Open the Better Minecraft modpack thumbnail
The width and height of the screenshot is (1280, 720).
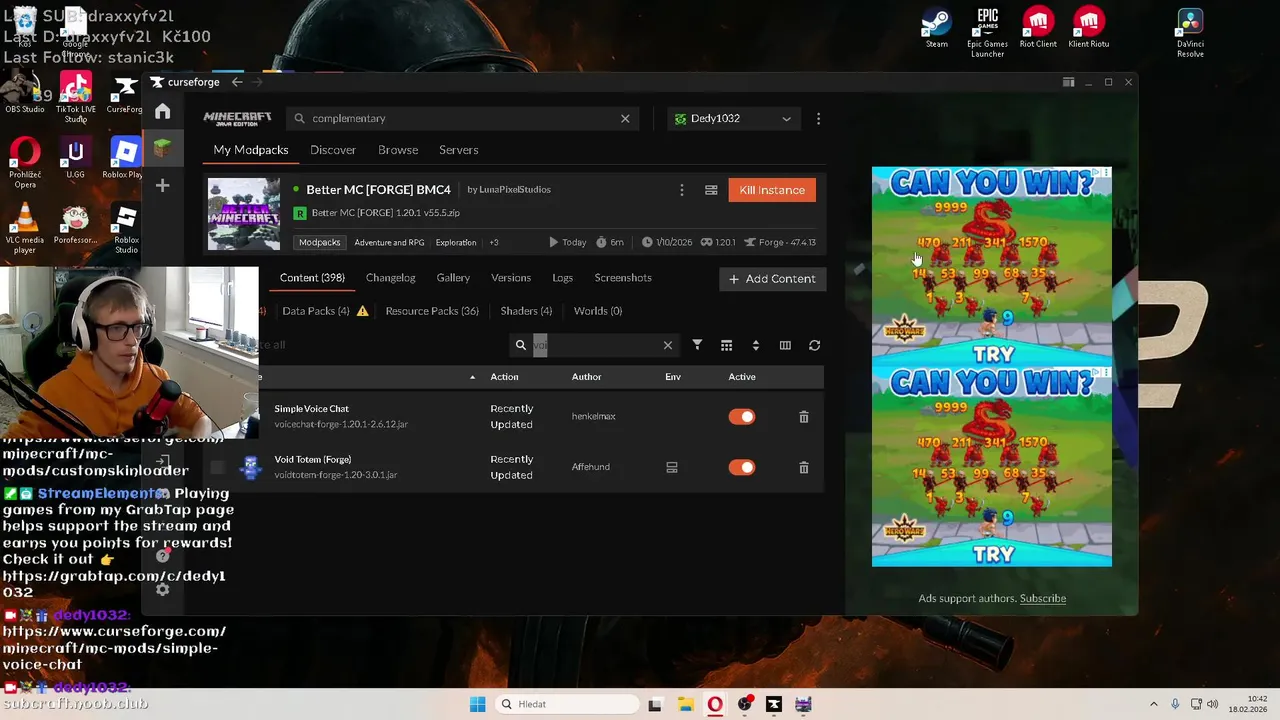click(x=244, y=214)
